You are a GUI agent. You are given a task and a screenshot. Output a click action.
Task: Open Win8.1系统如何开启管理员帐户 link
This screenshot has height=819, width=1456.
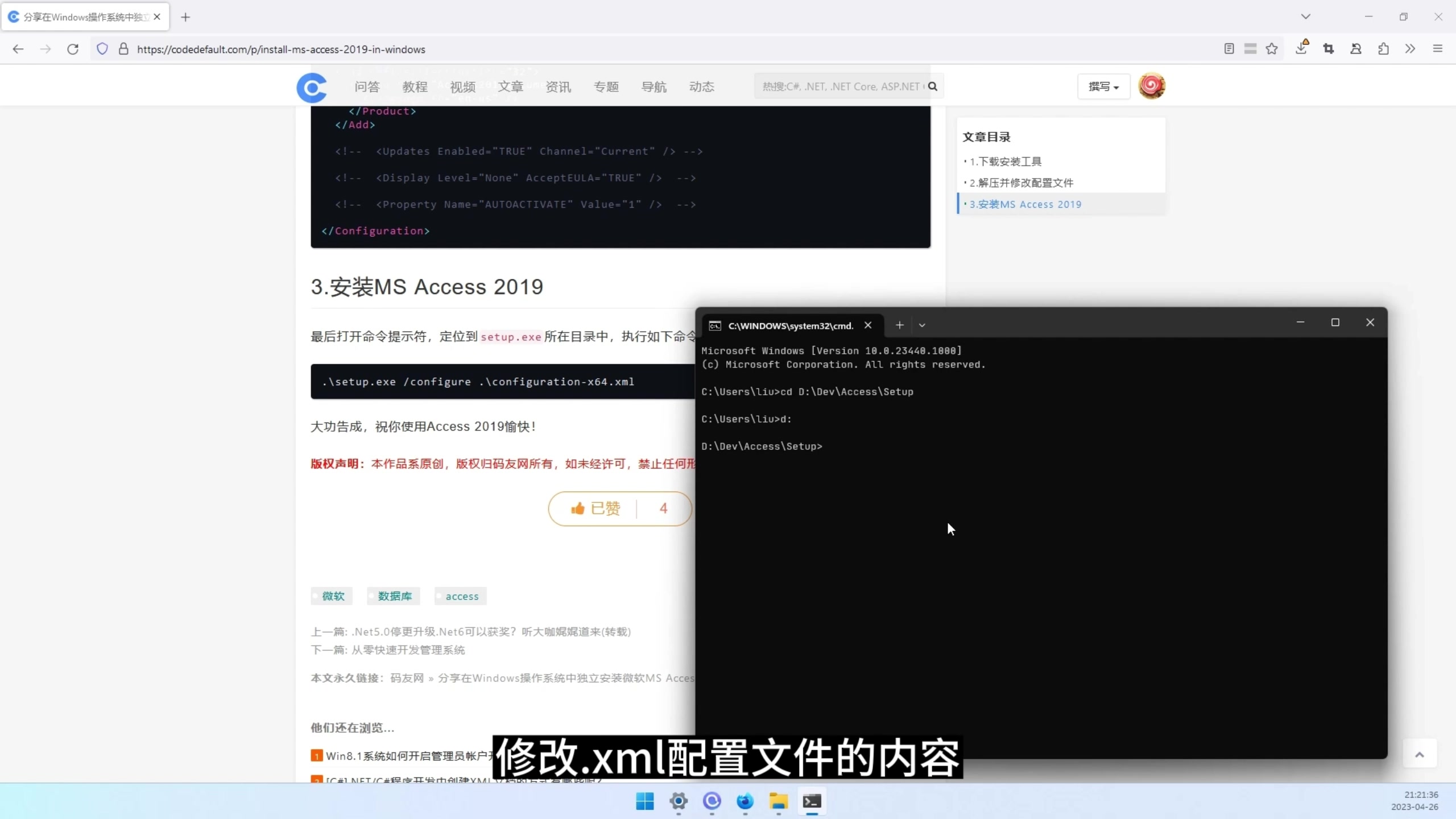409,756
